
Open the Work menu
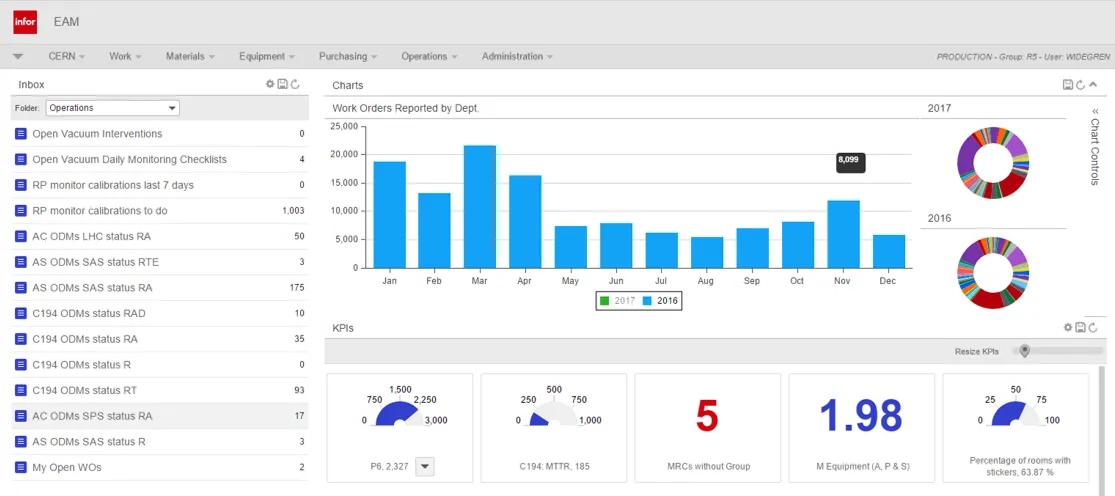(125, 56)
